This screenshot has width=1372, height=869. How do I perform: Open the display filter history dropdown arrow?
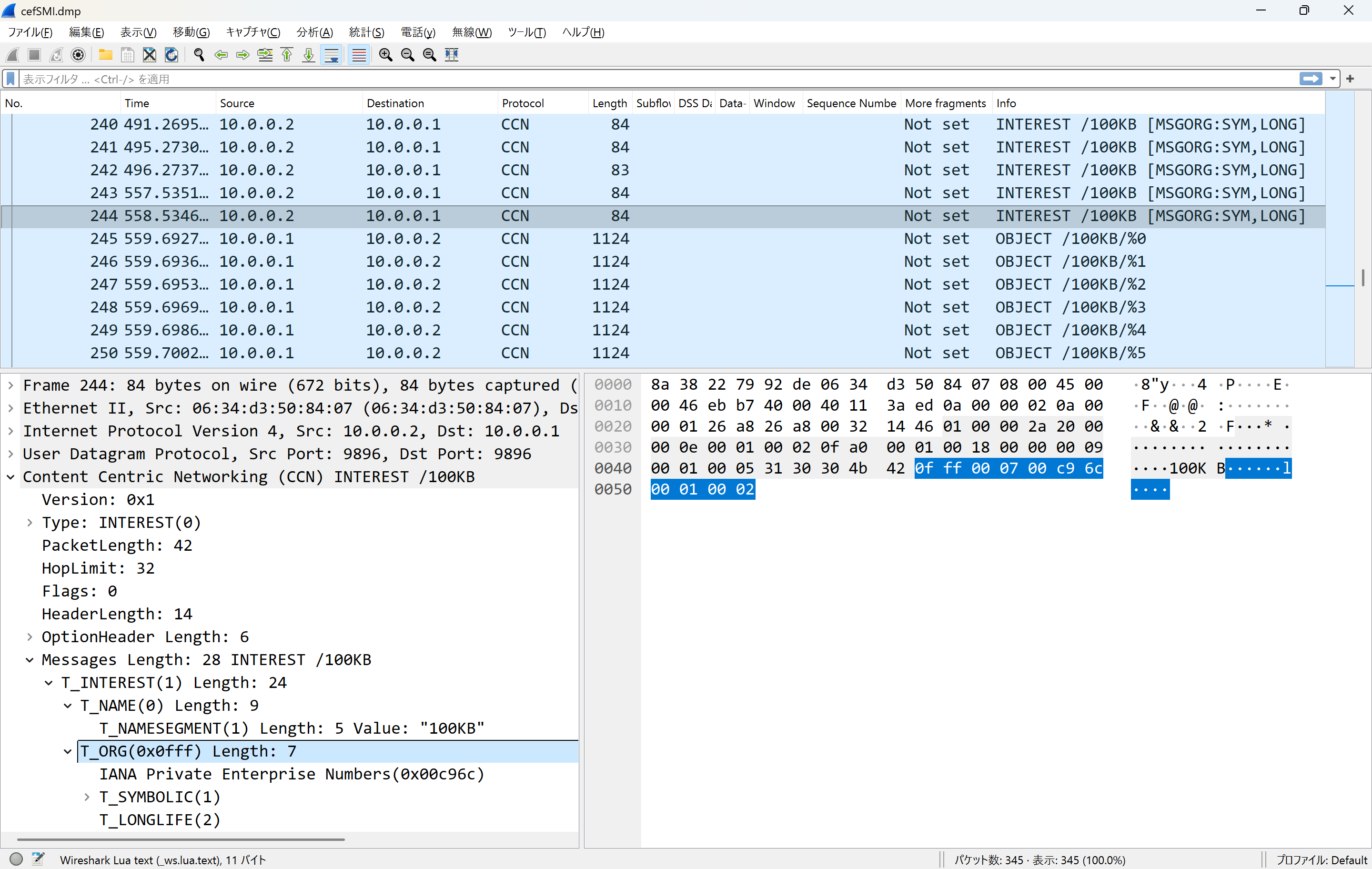1332,79
